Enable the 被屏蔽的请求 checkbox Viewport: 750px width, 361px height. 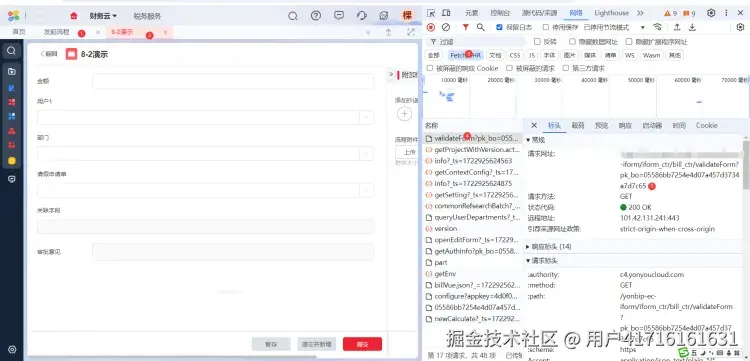click(x=509, y=68)
